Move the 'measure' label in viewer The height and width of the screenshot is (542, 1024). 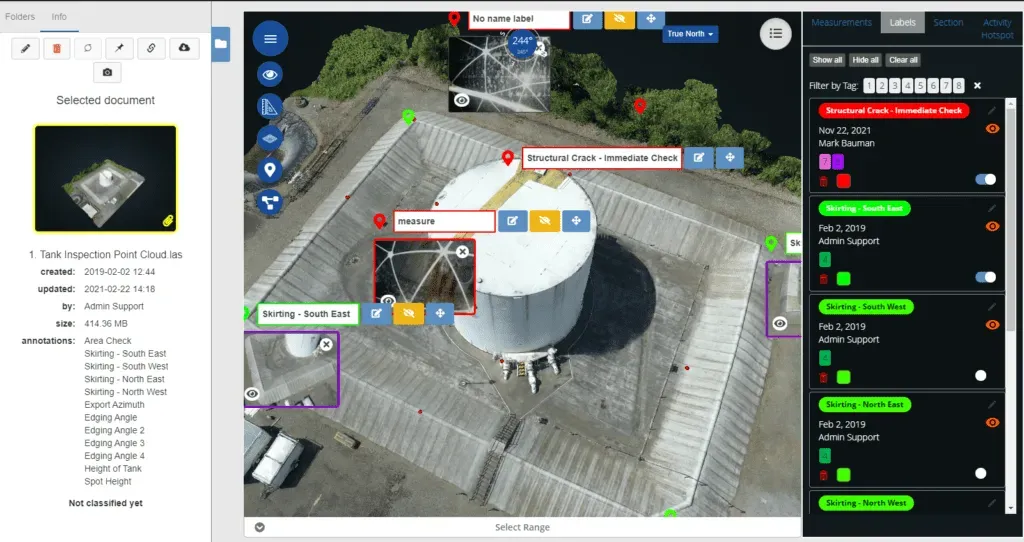coord(576,221)
